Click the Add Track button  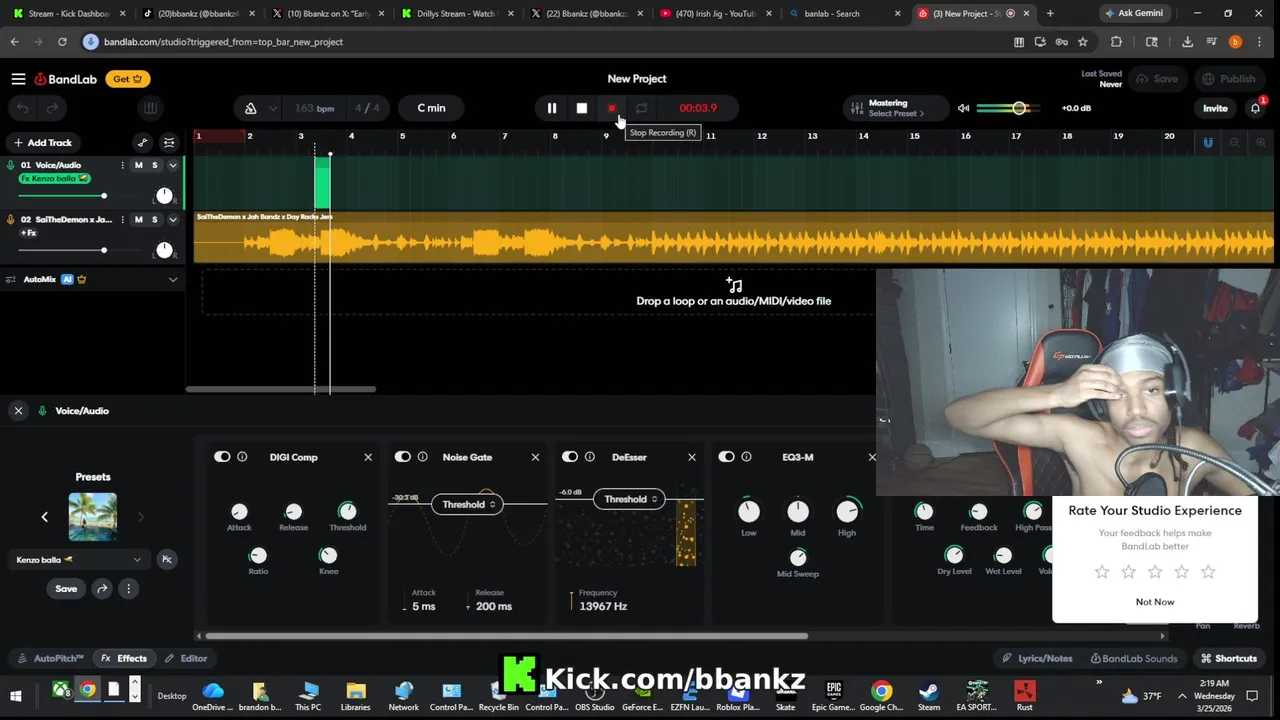click(42, 143)
